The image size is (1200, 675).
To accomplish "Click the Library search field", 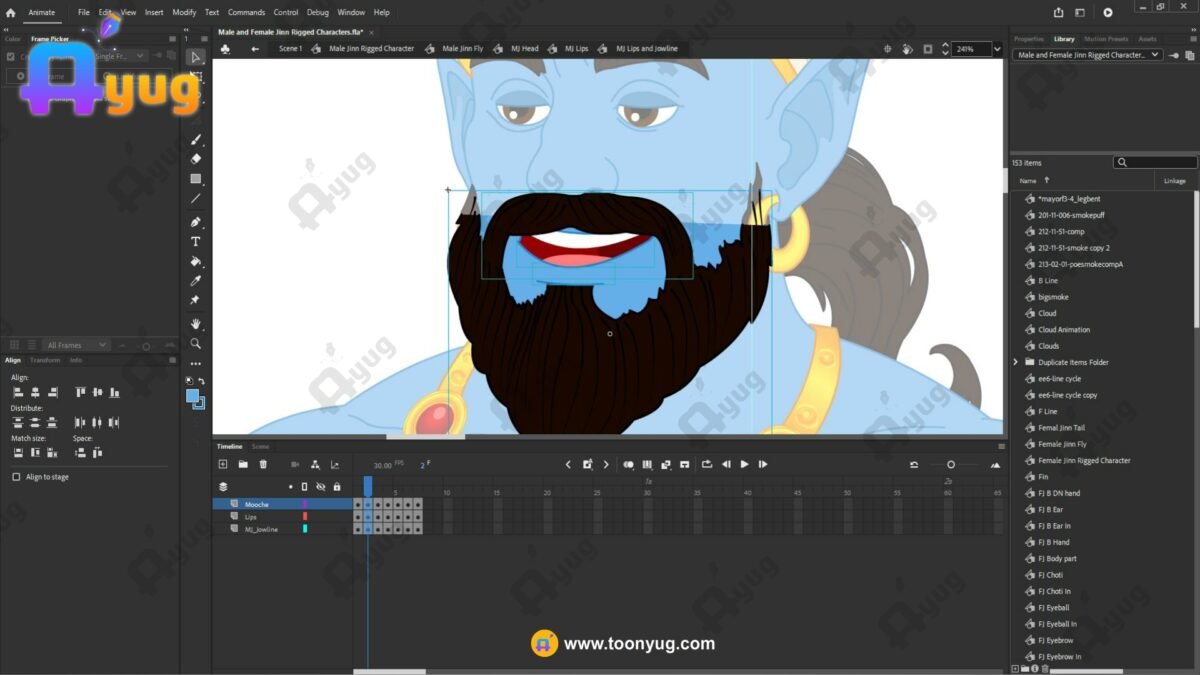I will pyautogui.click(x=1155, y=162).
